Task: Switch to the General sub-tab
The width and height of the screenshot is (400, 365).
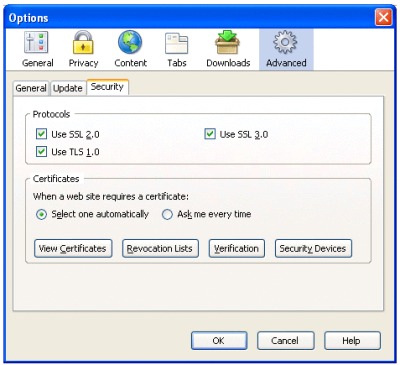Action: point(31,88)
